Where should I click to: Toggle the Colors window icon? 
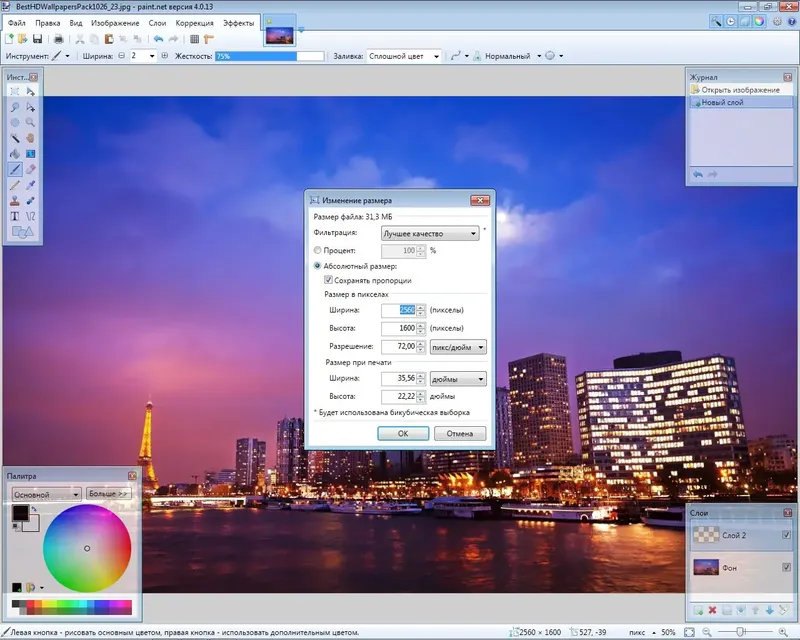[759, 21]
